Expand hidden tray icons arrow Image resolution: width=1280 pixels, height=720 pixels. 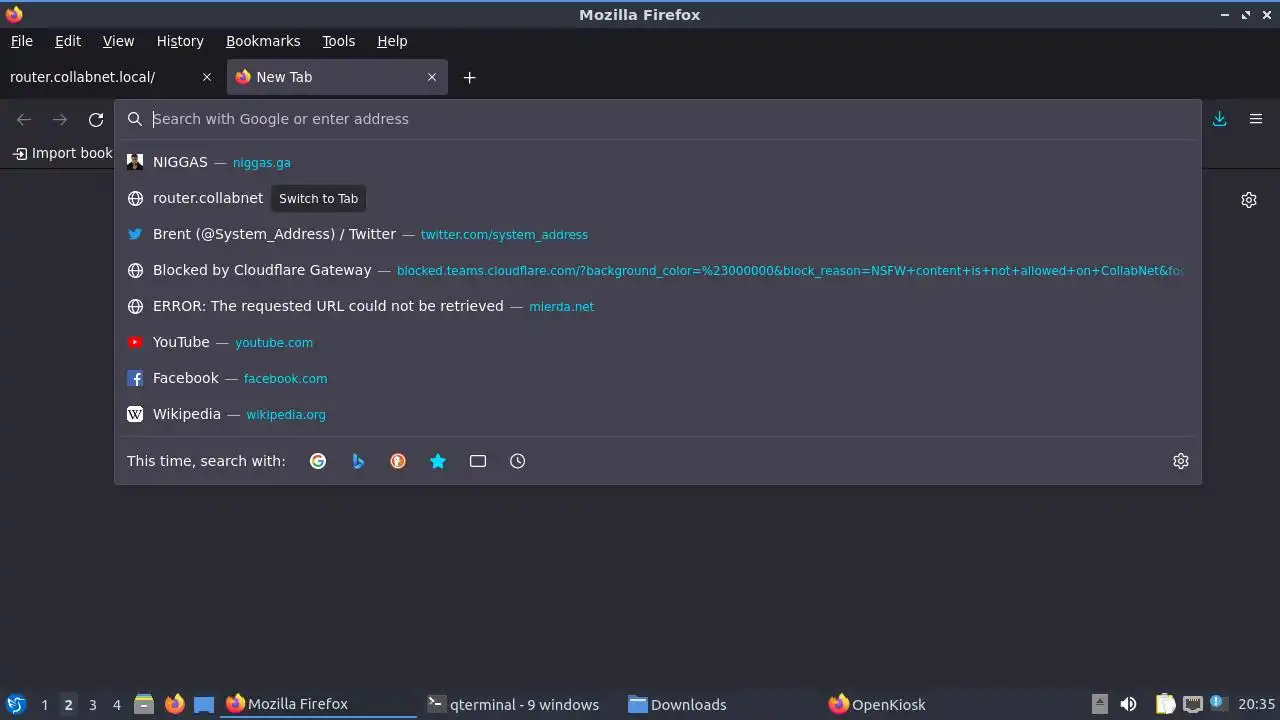click(x=1099, y=704)
